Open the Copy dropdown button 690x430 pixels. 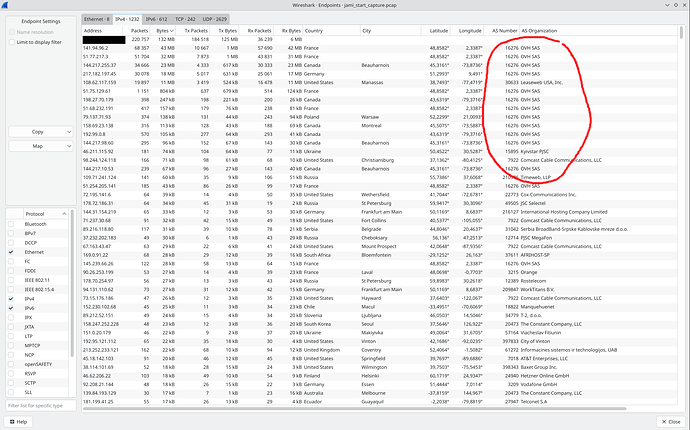point(40,132)
